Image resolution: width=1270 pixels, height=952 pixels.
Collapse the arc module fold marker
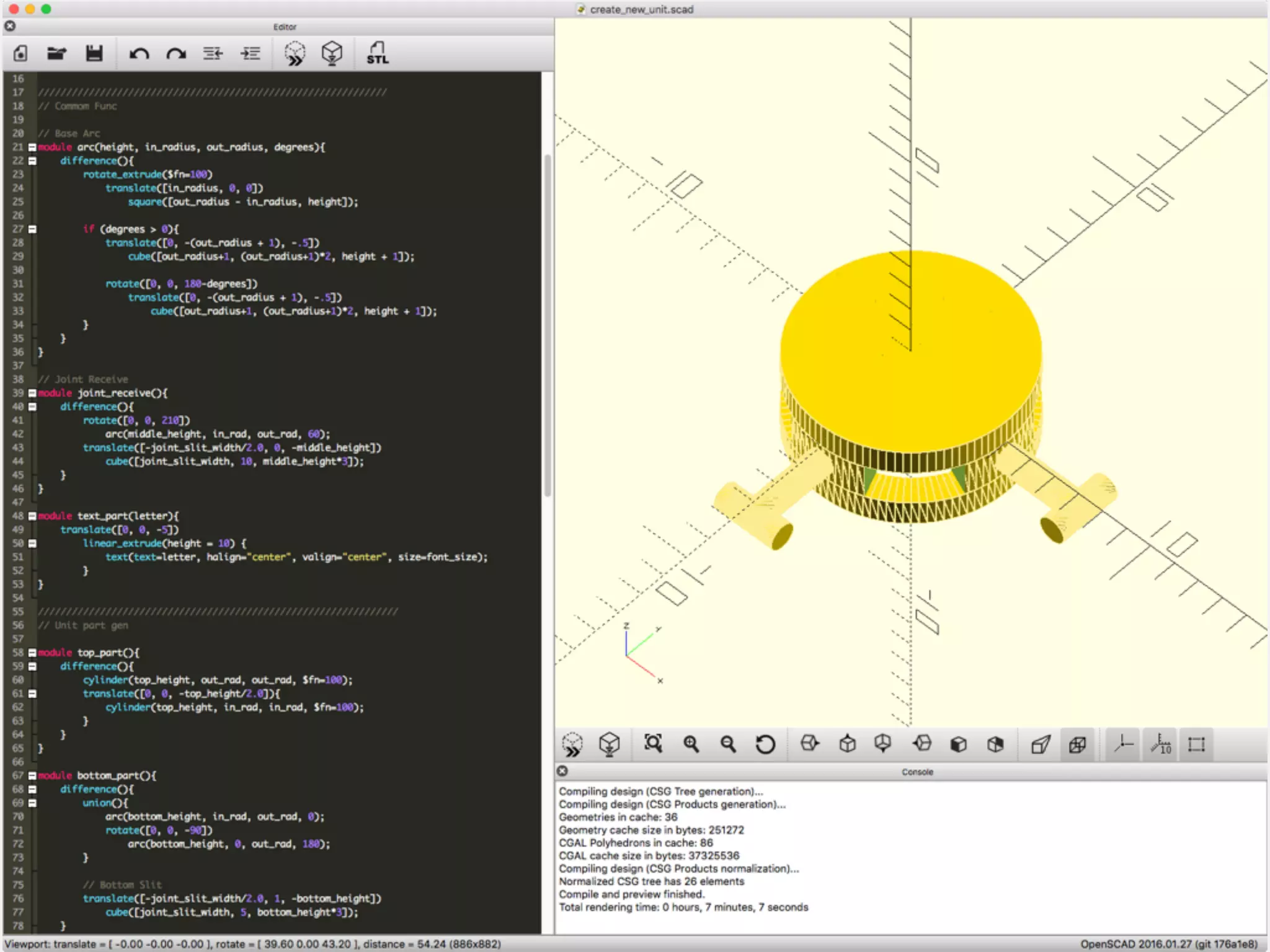tap(32, 148)
